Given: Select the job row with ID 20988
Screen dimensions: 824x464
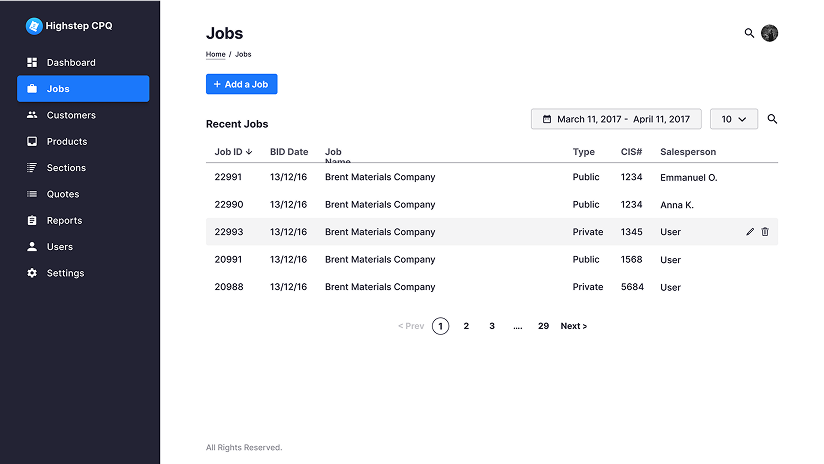Looking at the screenshot, I should coord(228,287).
